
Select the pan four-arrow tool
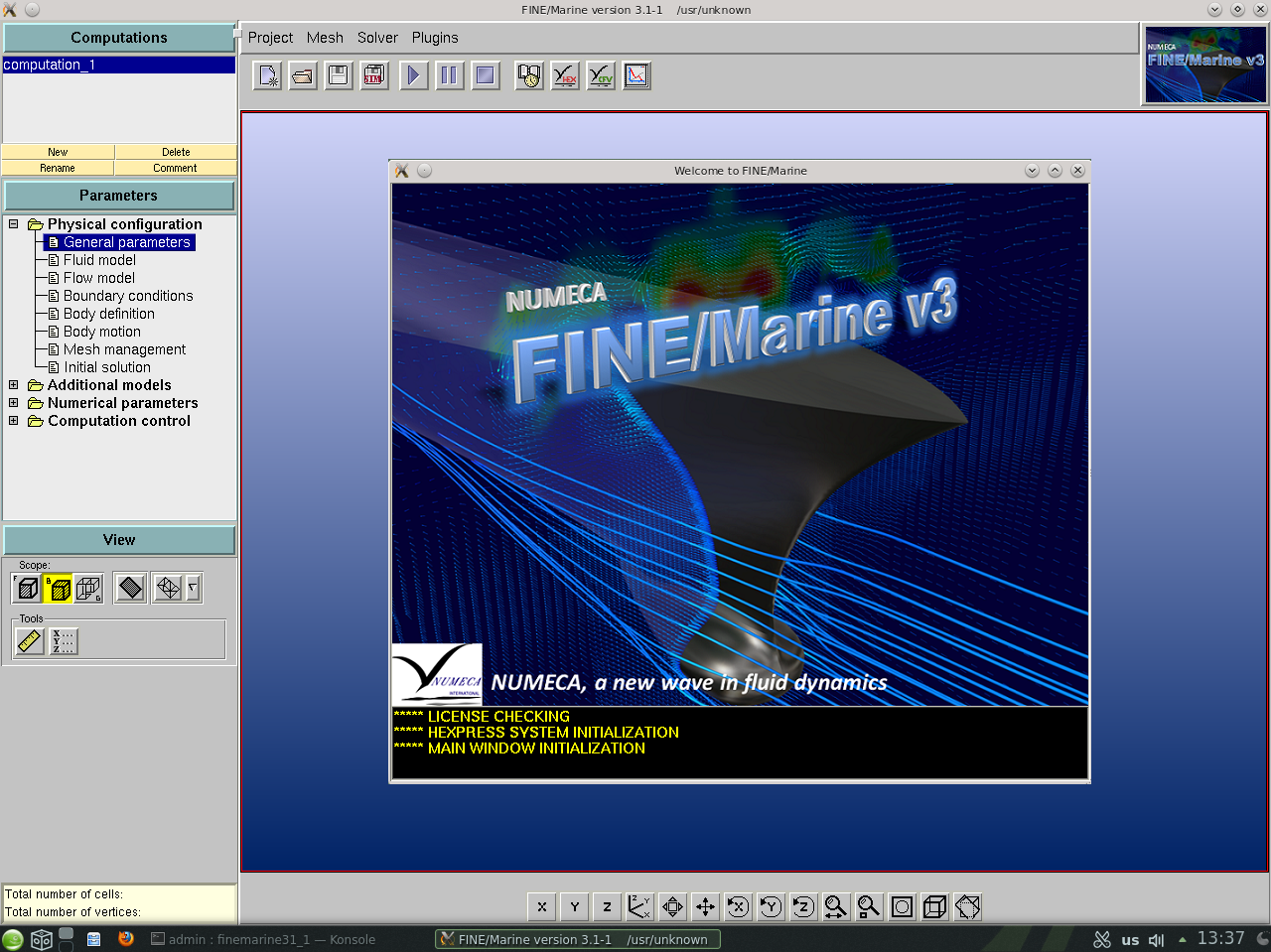click(705, 906)
